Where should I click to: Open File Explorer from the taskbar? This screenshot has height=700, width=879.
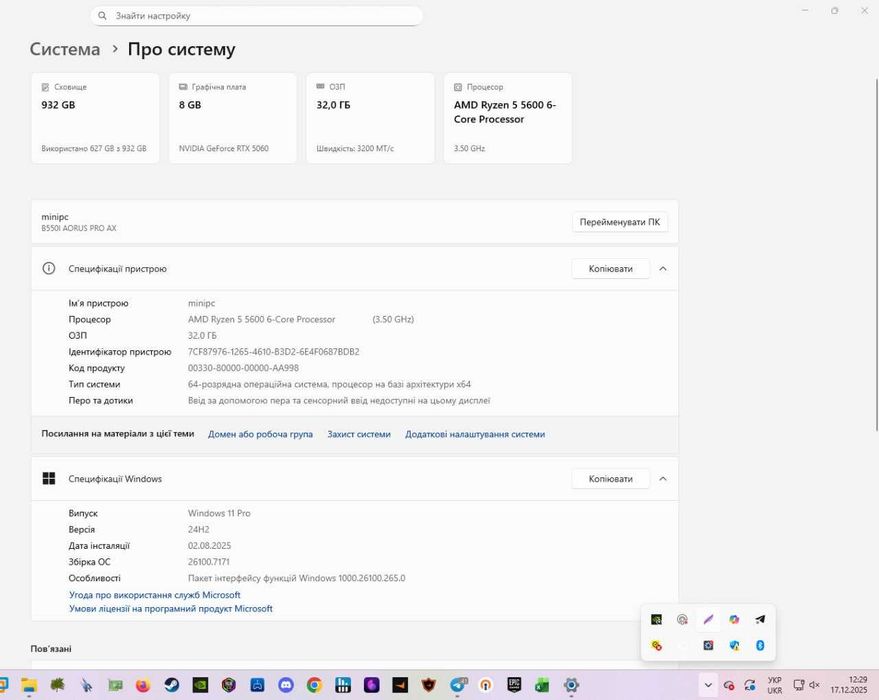[29, 685]
